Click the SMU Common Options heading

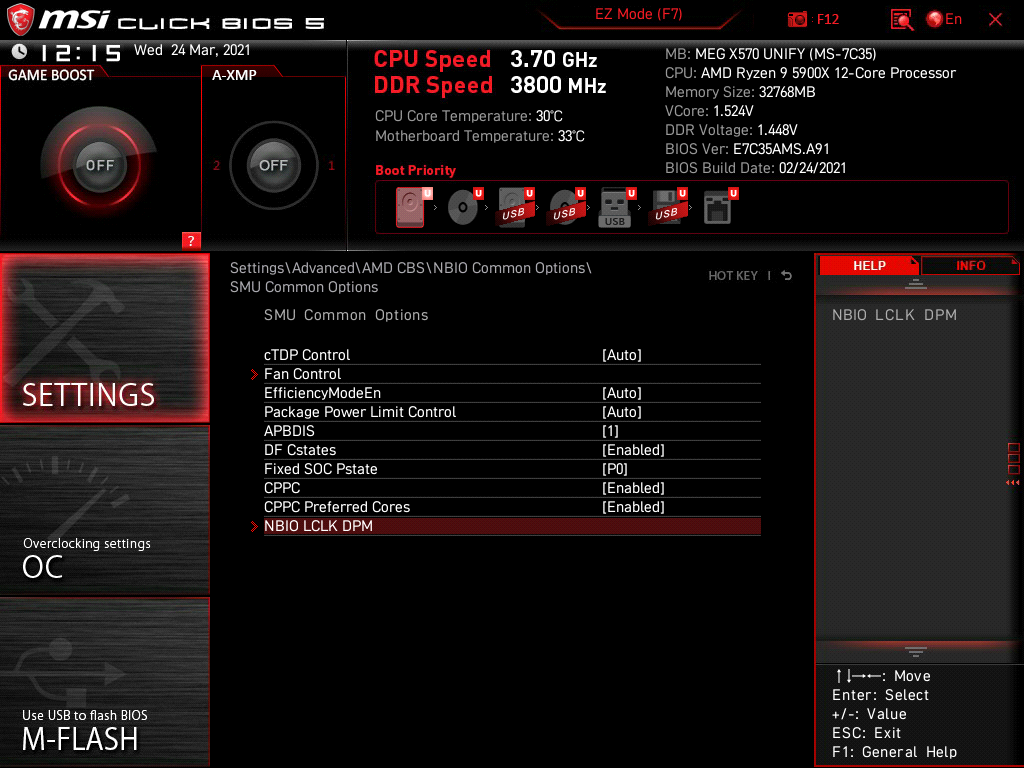click(x=346, y=315)
